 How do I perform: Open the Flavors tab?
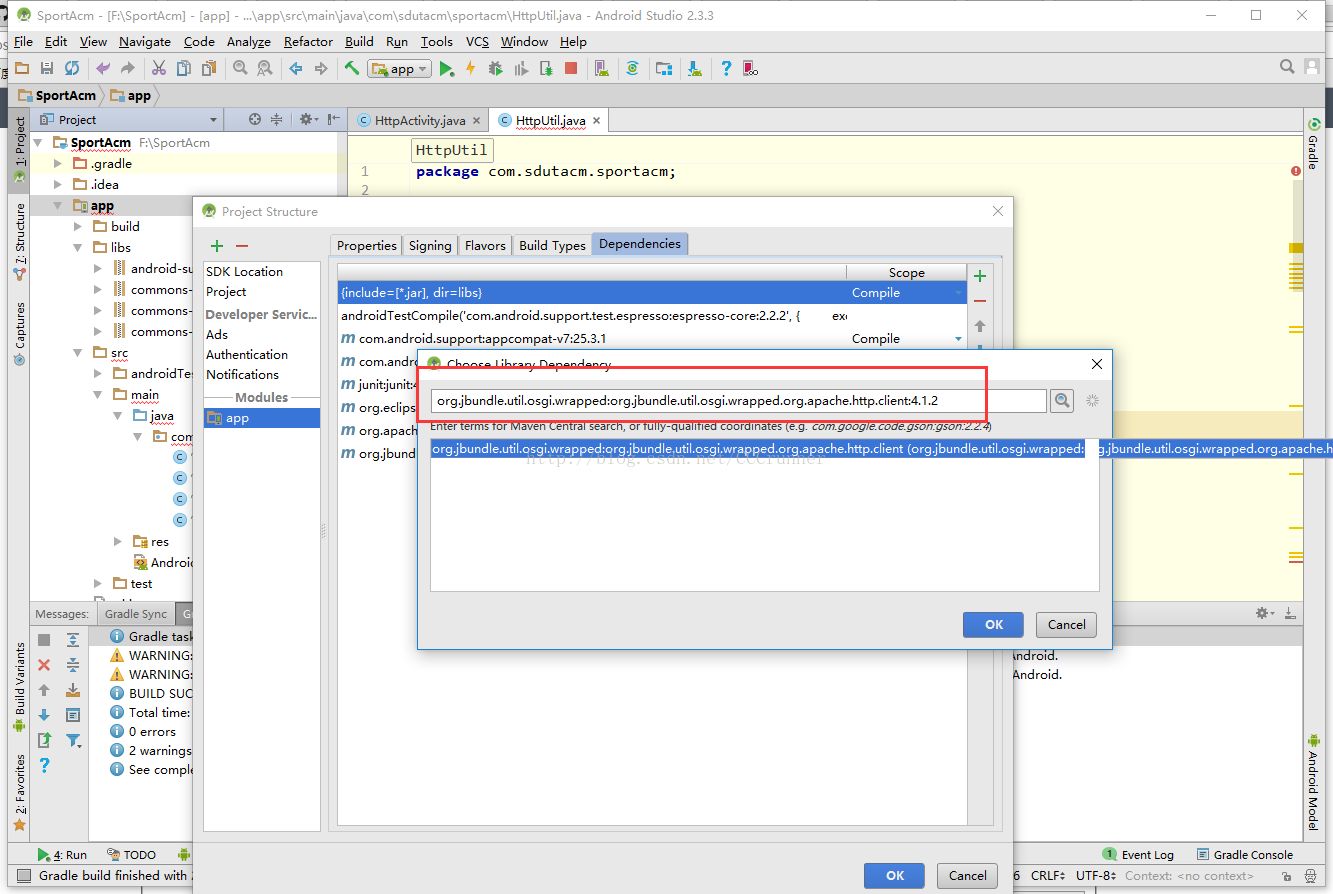pyautogui.click(x=485, y=245)
